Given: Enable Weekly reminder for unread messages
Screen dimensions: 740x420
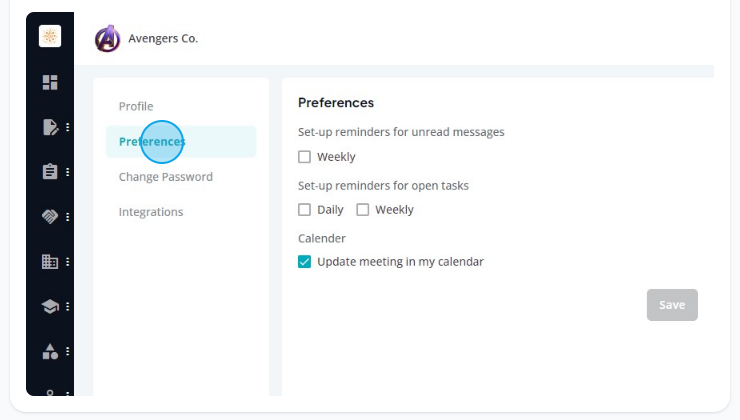Looking at the screenshot, I should click(304, 157).
